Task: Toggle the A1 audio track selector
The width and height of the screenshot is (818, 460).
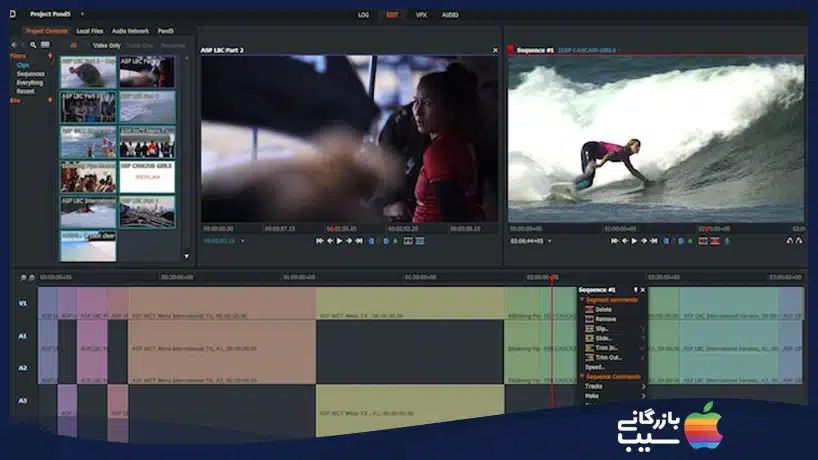Action: point(21,337)
